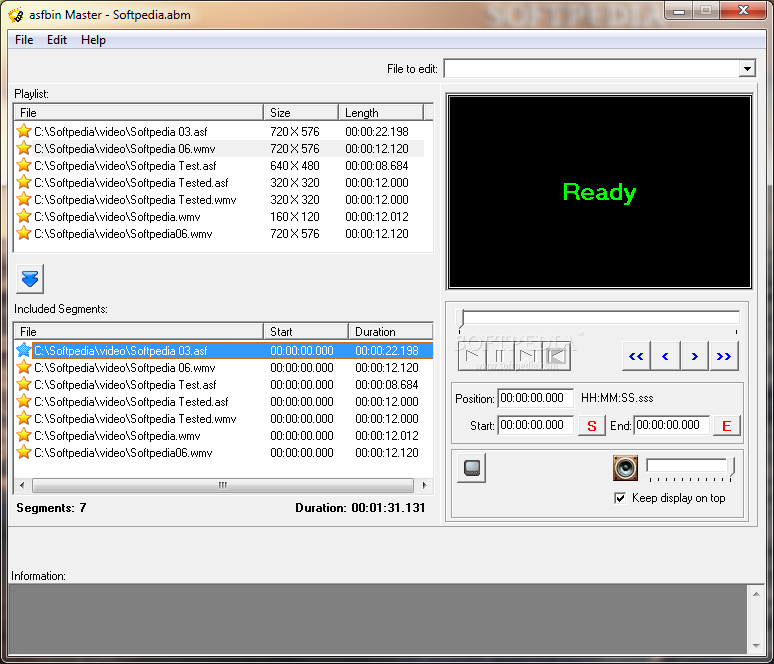Click the Start time input field
This screenshot has height=664, width=774.
pyautogui.click(x=536, y=425)
